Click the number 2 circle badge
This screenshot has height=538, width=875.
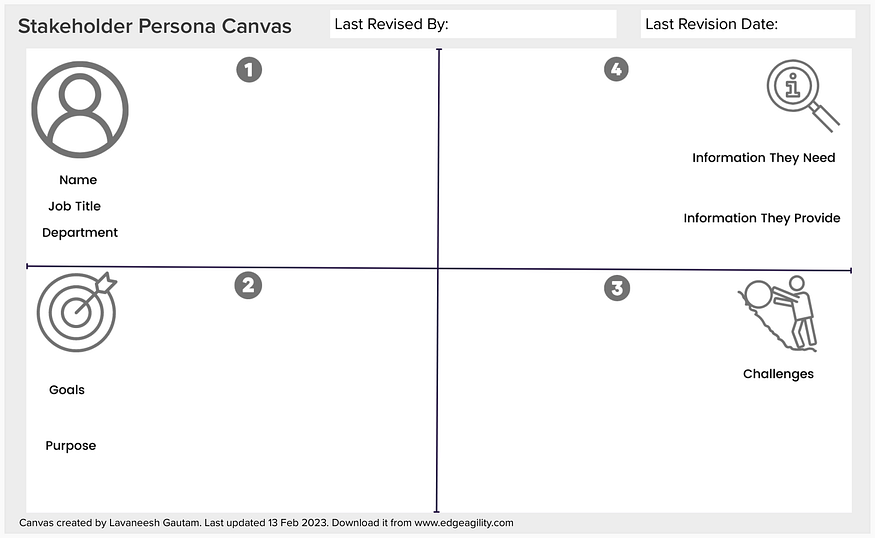(248, 286)
